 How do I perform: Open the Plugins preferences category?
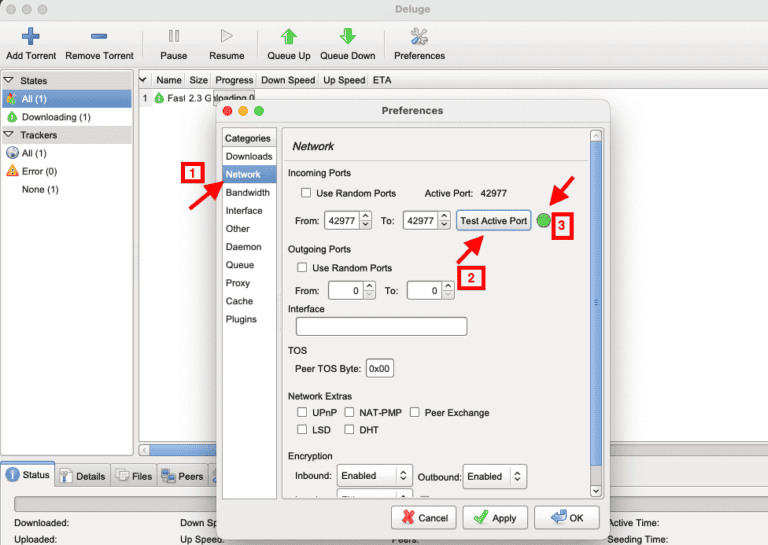pyautogui.click(x=249, y=319)
